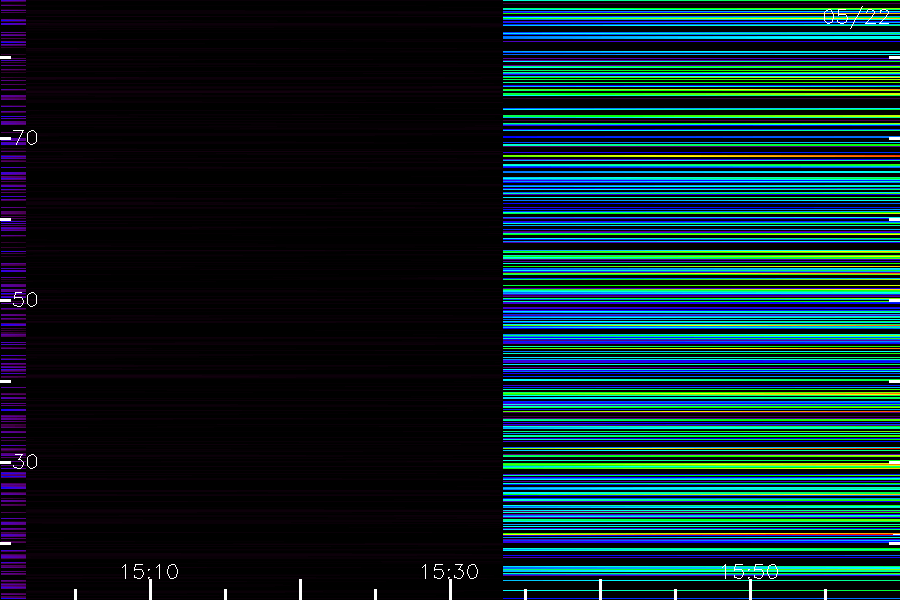Click the 15:30 time label
Image resolution: width=900 pixels, height=600 pixels.
pyautogui.click(x=449, y=572)
